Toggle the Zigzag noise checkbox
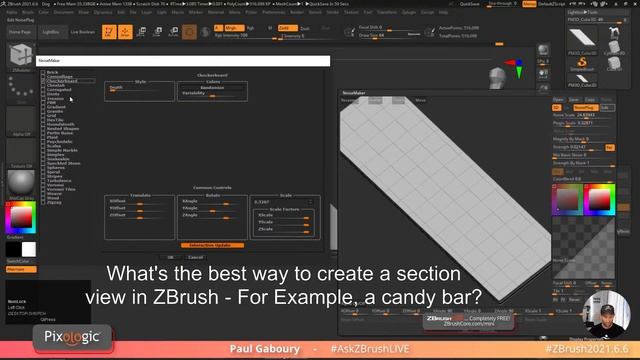 tap(43, 202)
